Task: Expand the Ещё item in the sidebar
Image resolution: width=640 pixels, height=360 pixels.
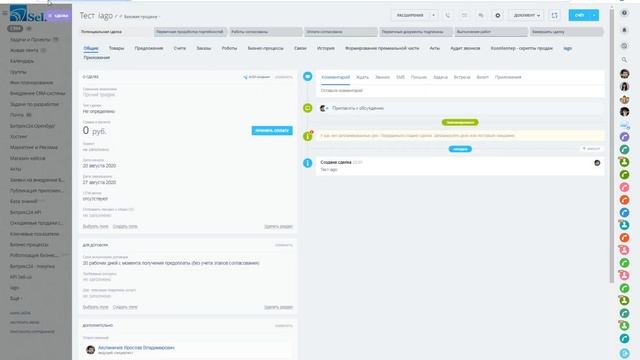Action: point(16,298)
